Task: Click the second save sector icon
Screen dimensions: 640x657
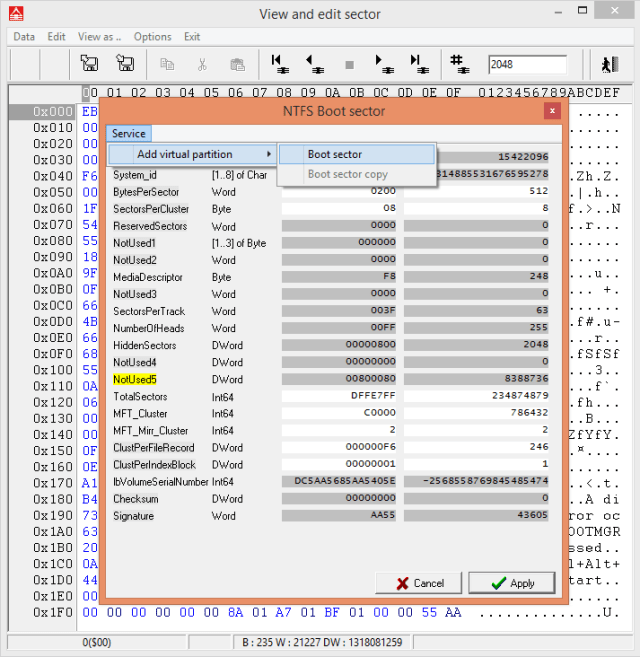Action: [125, 64]
